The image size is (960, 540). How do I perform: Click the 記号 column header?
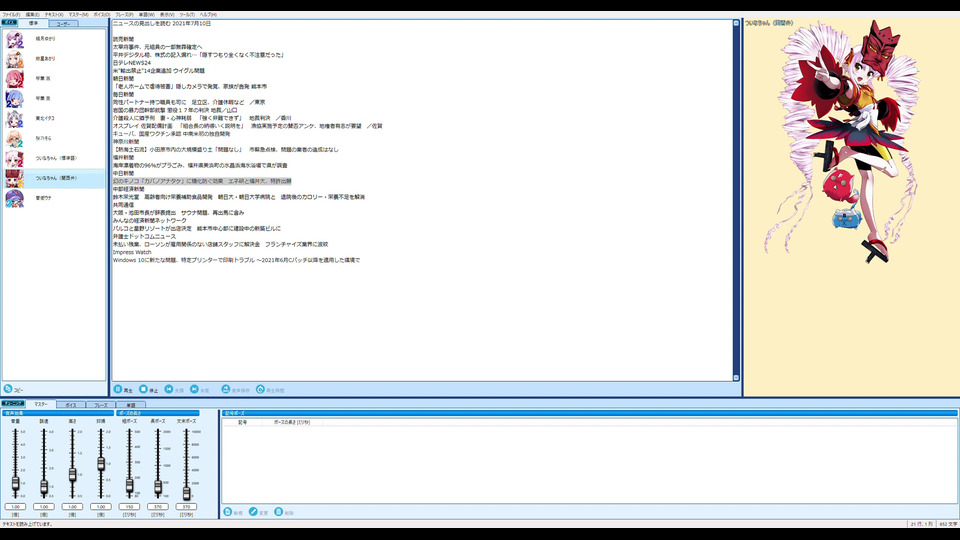click(x=242, y=422)
